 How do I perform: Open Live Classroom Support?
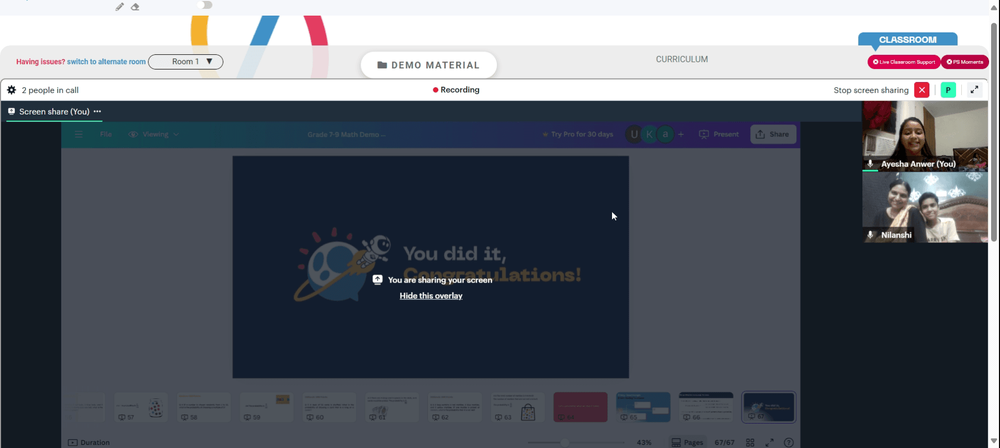tap(904, 62)
